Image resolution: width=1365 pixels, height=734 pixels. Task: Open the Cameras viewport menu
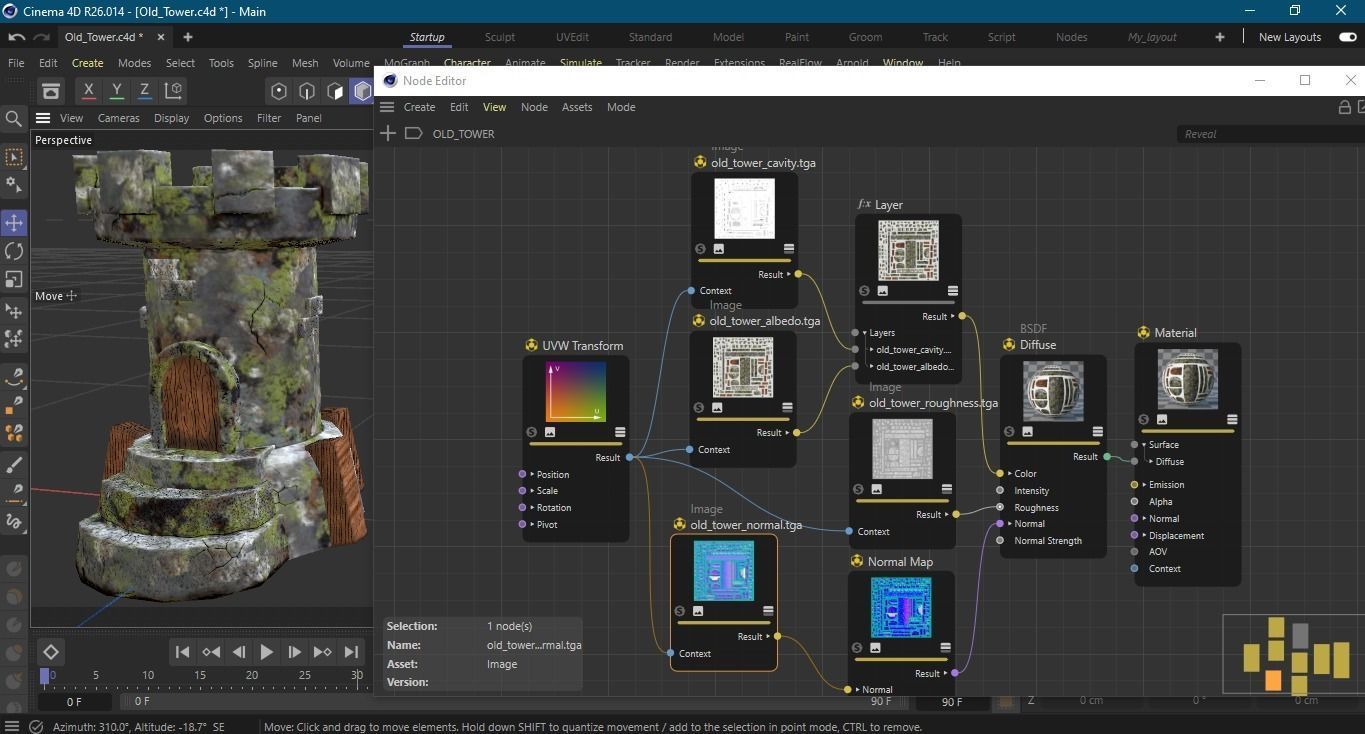pyautogui.click(x=119, y=118)
